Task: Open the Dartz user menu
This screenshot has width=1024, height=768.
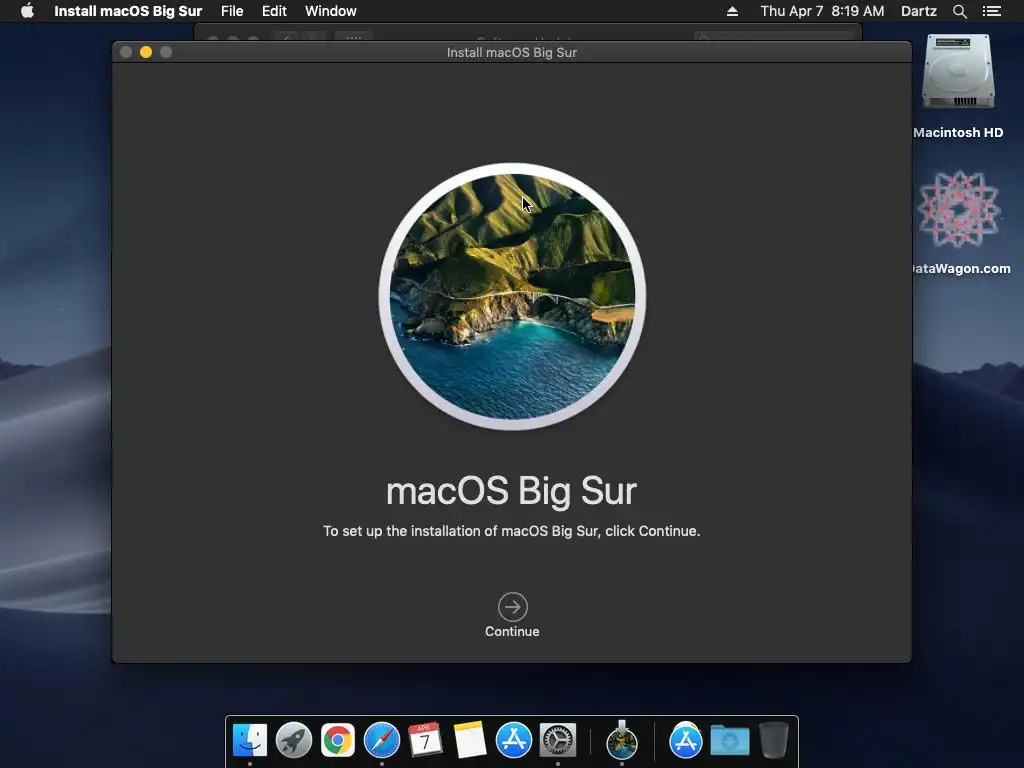Action: point(918,11)
